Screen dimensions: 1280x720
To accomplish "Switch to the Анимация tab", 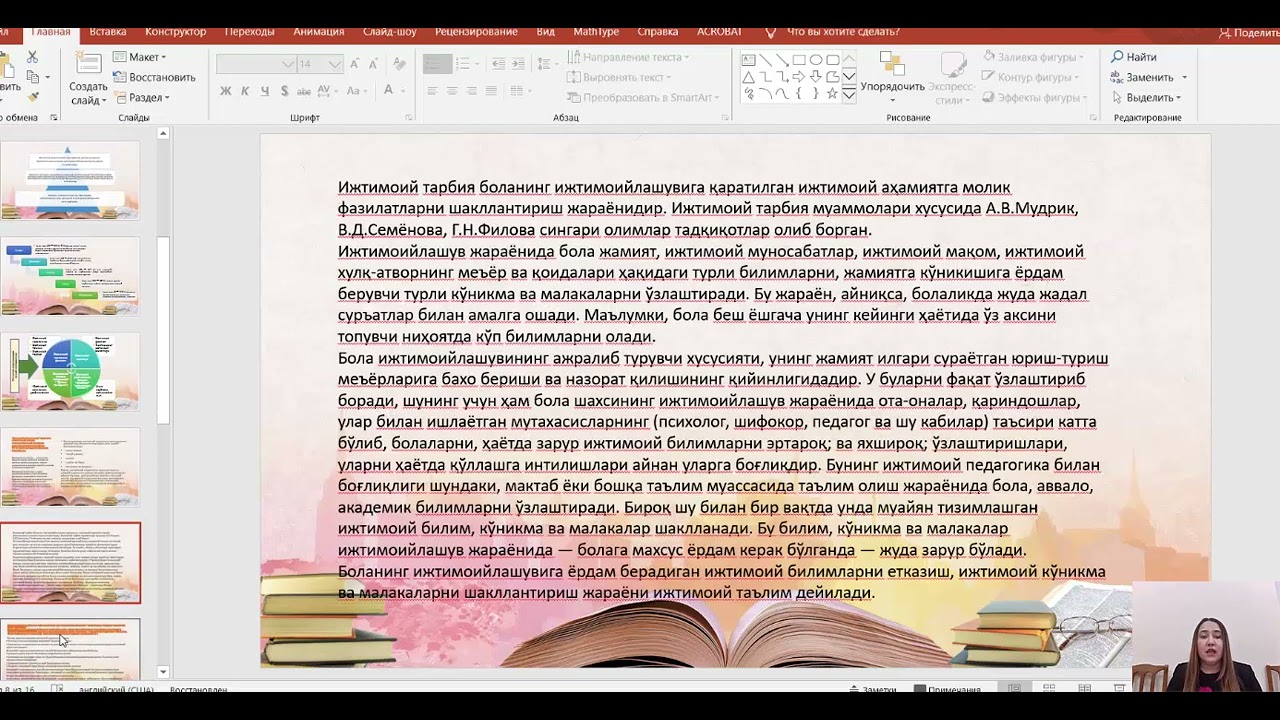I will pyautogui.click(x=318, y=32).
